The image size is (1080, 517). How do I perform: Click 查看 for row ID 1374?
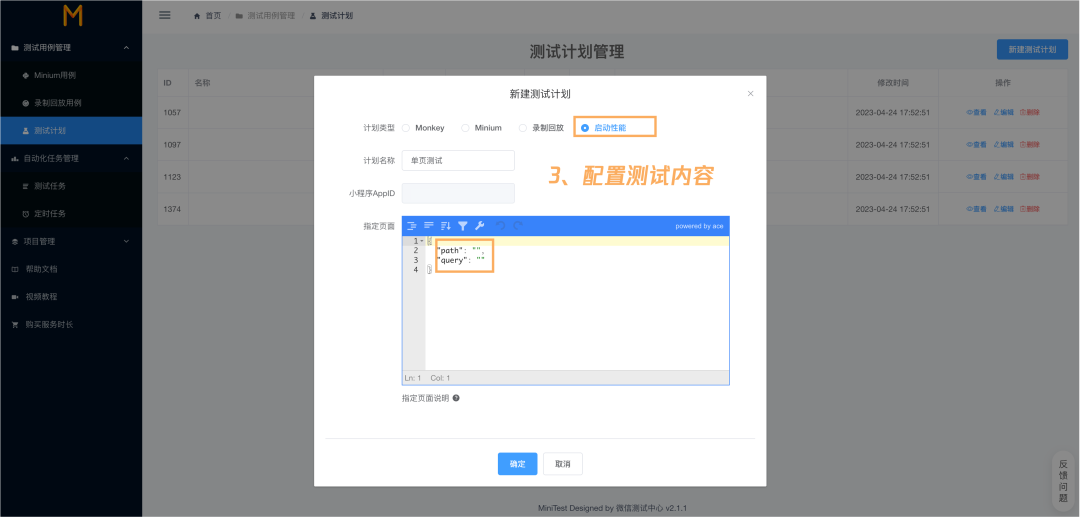pos(977,209)
